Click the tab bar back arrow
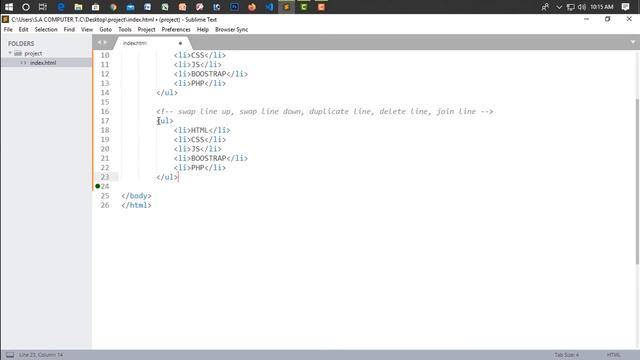Image resolution: width=640 pixels, height=360 pixels. 99,42
